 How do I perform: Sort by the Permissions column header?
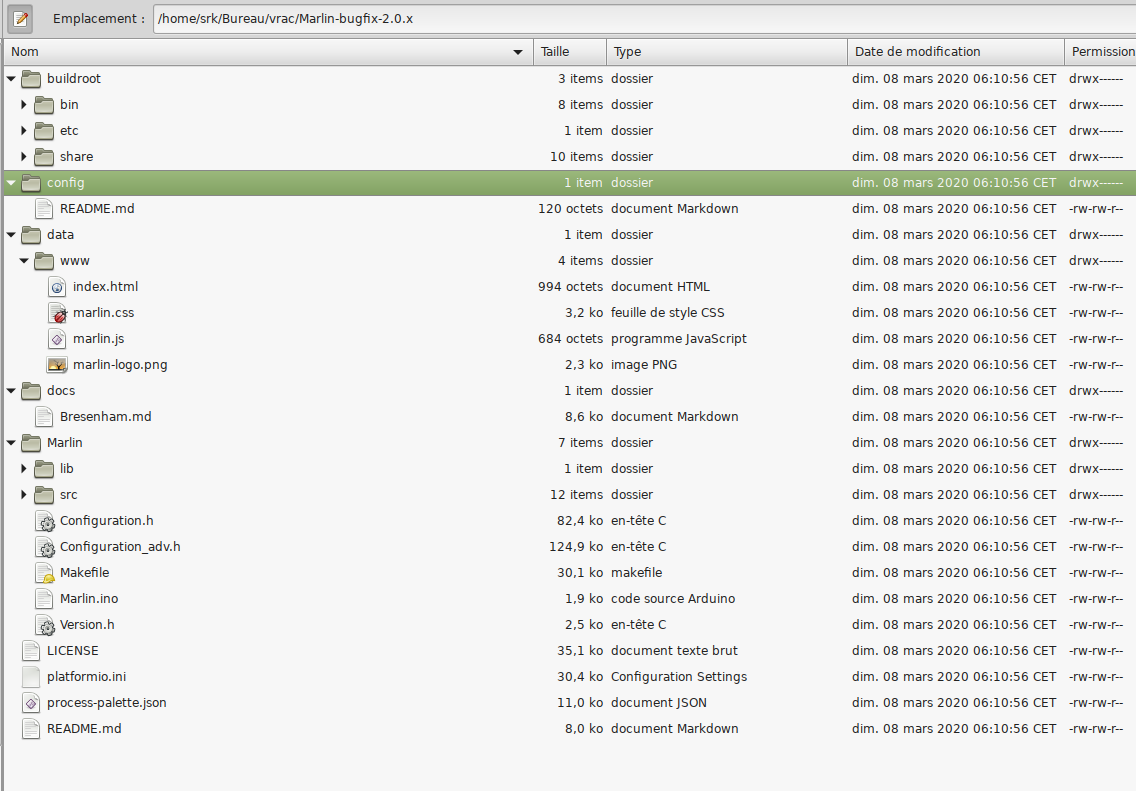tap(1100, 51)
